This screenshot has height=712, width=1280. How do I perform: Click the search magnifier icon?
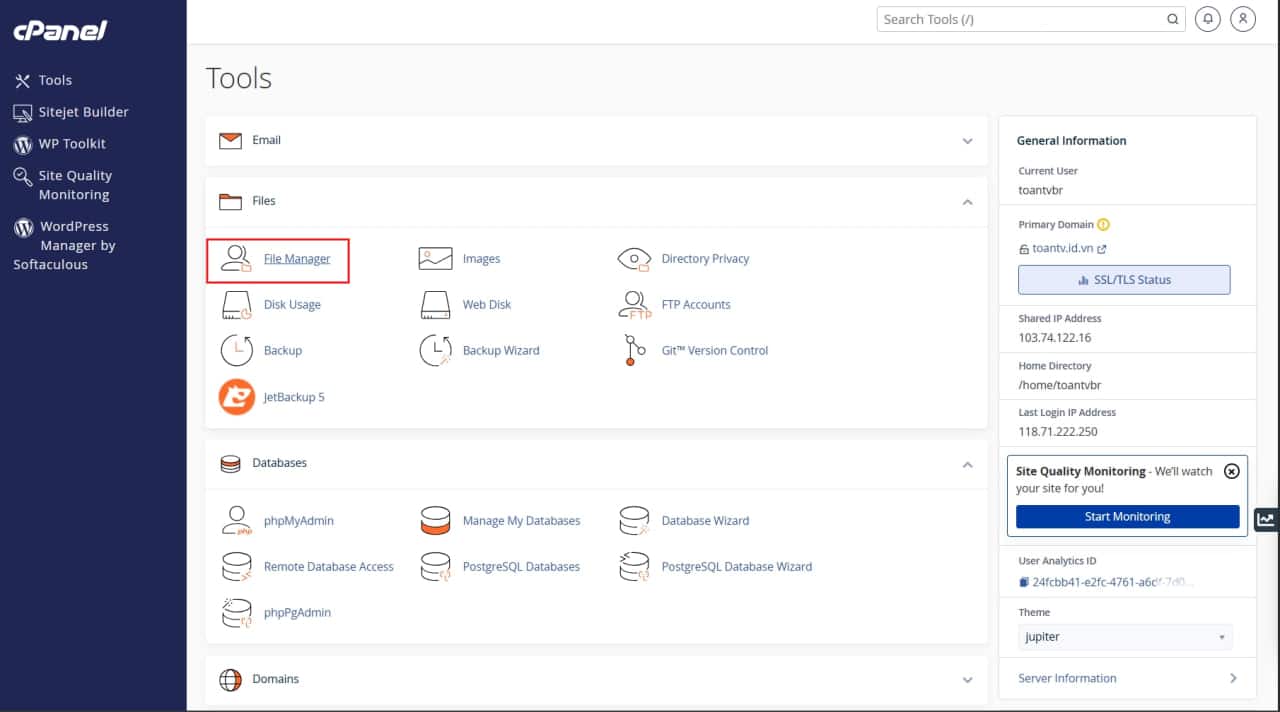click(x=1173, y=19)
